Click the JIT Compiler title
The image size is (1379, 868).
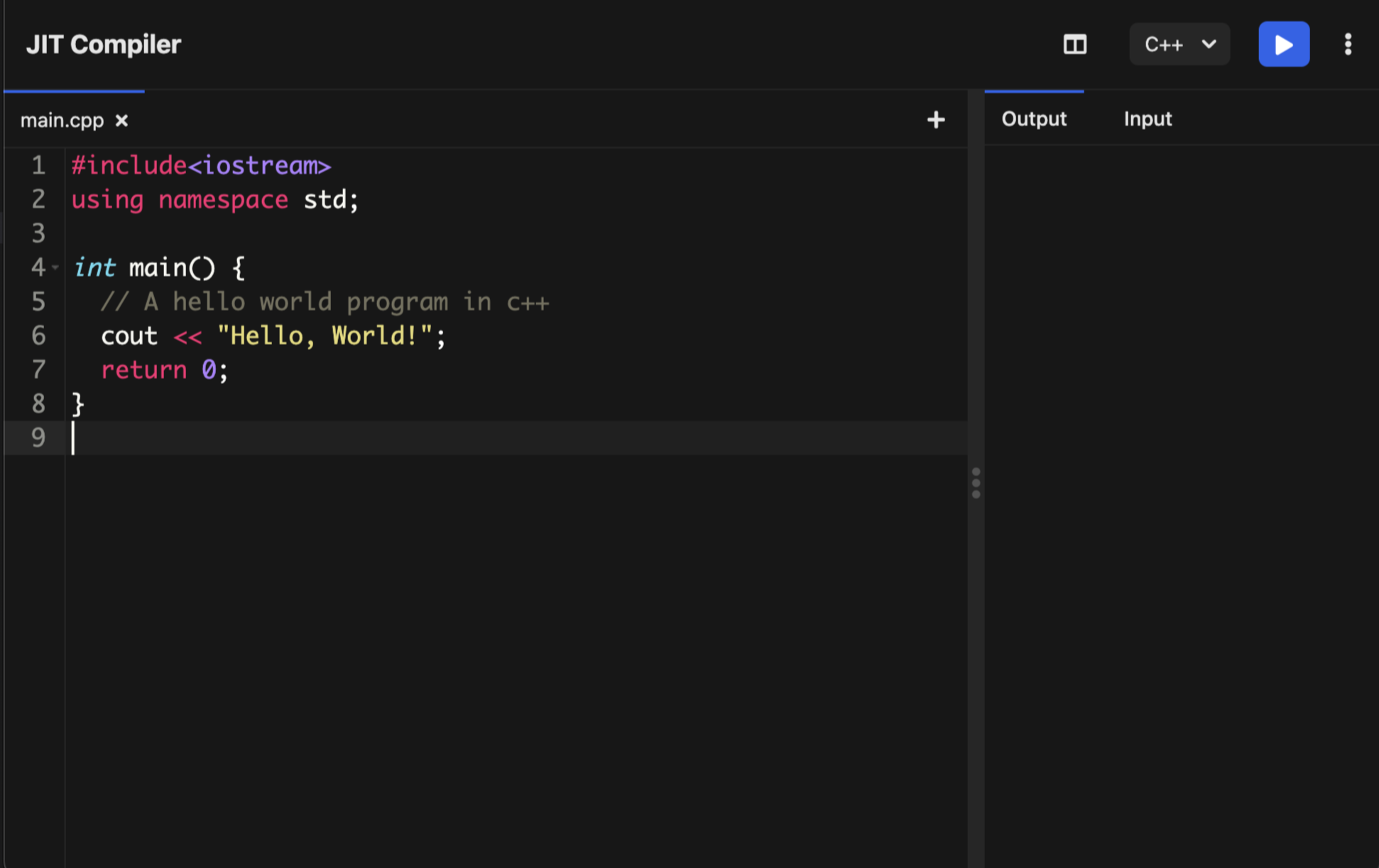click(x=104, y=45)
